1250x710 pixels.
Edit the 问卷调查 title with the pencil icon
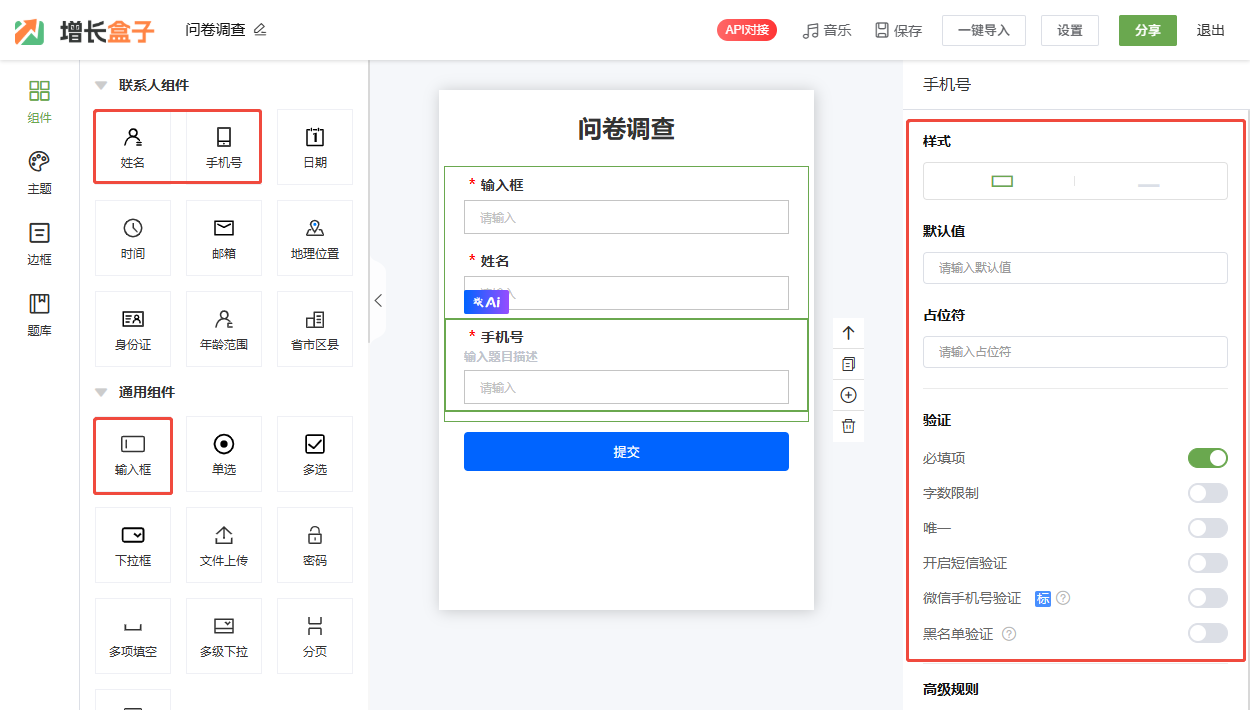[260, 30]
